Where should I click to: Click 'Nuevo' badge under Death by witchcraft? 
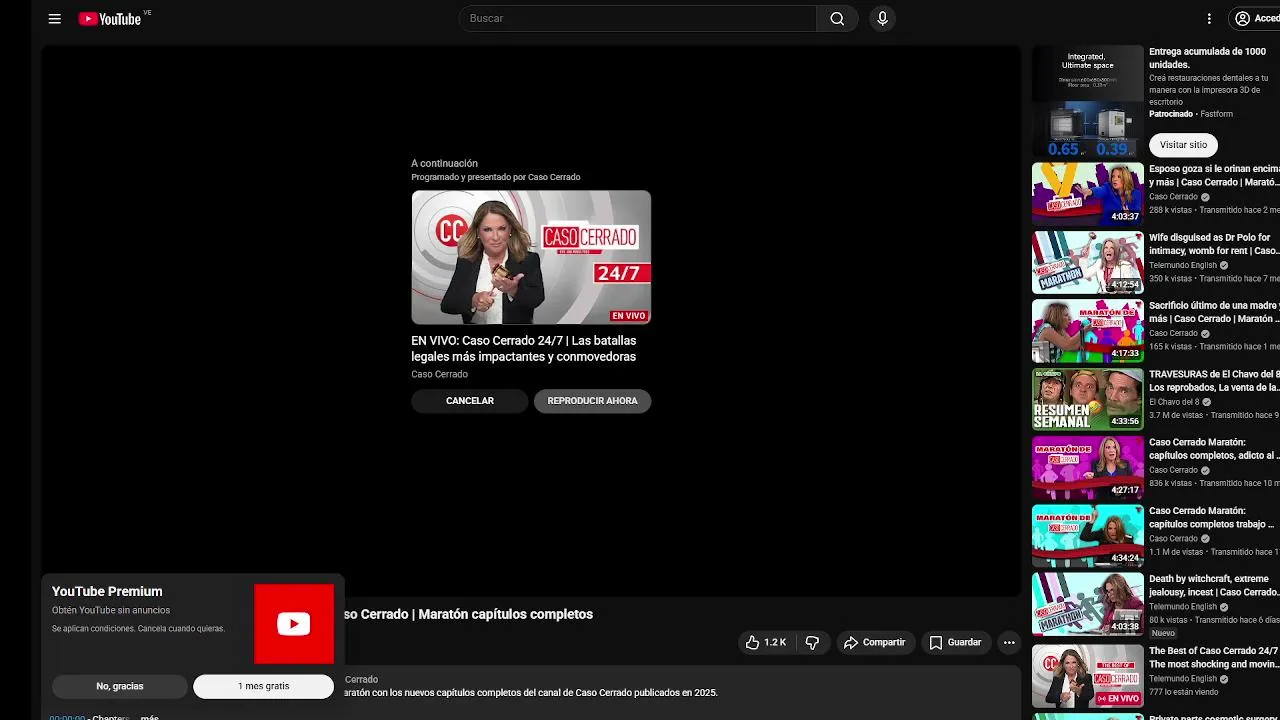[x=1163, y=633]
